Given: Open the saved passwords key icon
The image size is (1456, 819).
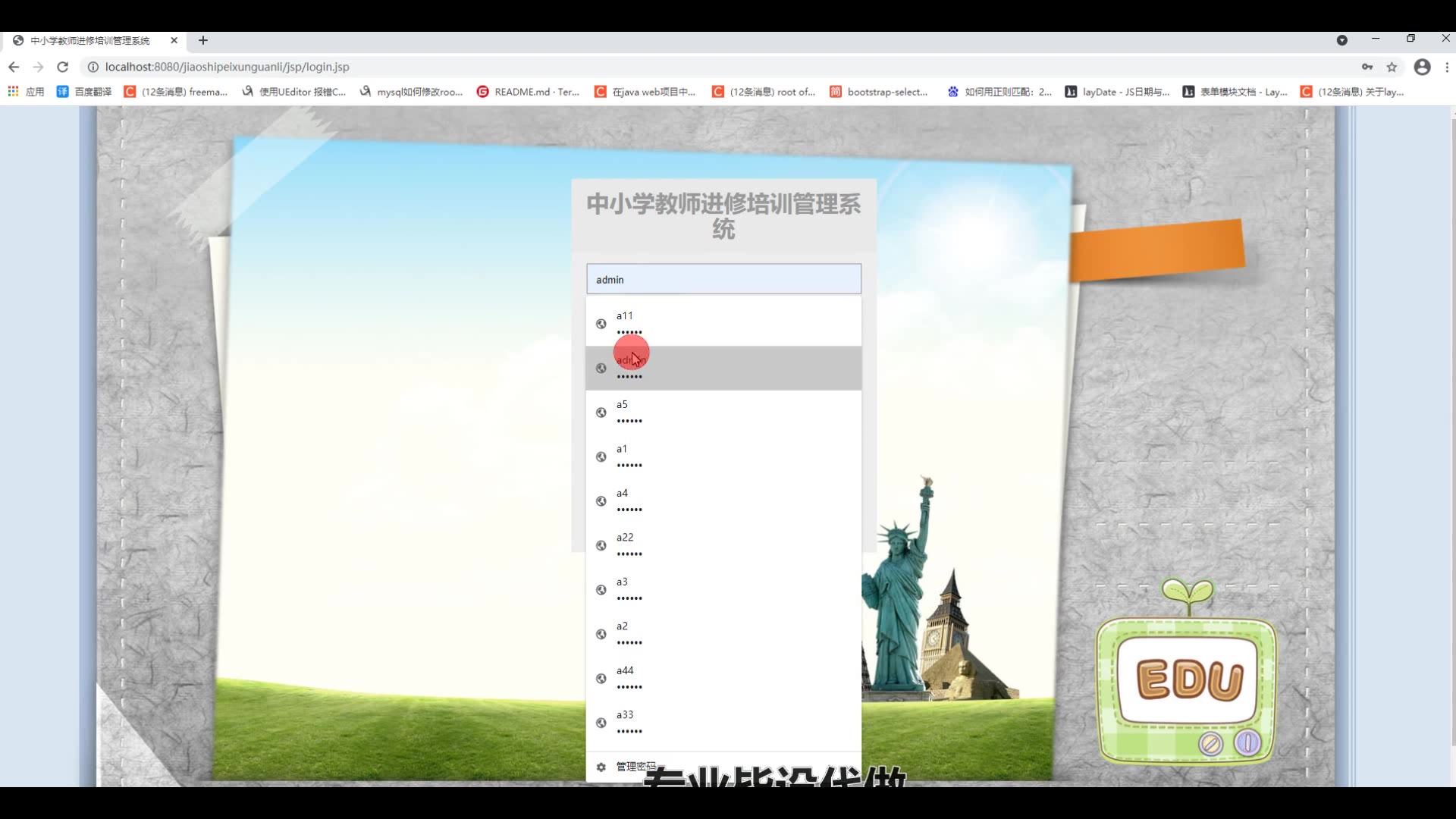Looking at the screenshot, I should 1367,67.
